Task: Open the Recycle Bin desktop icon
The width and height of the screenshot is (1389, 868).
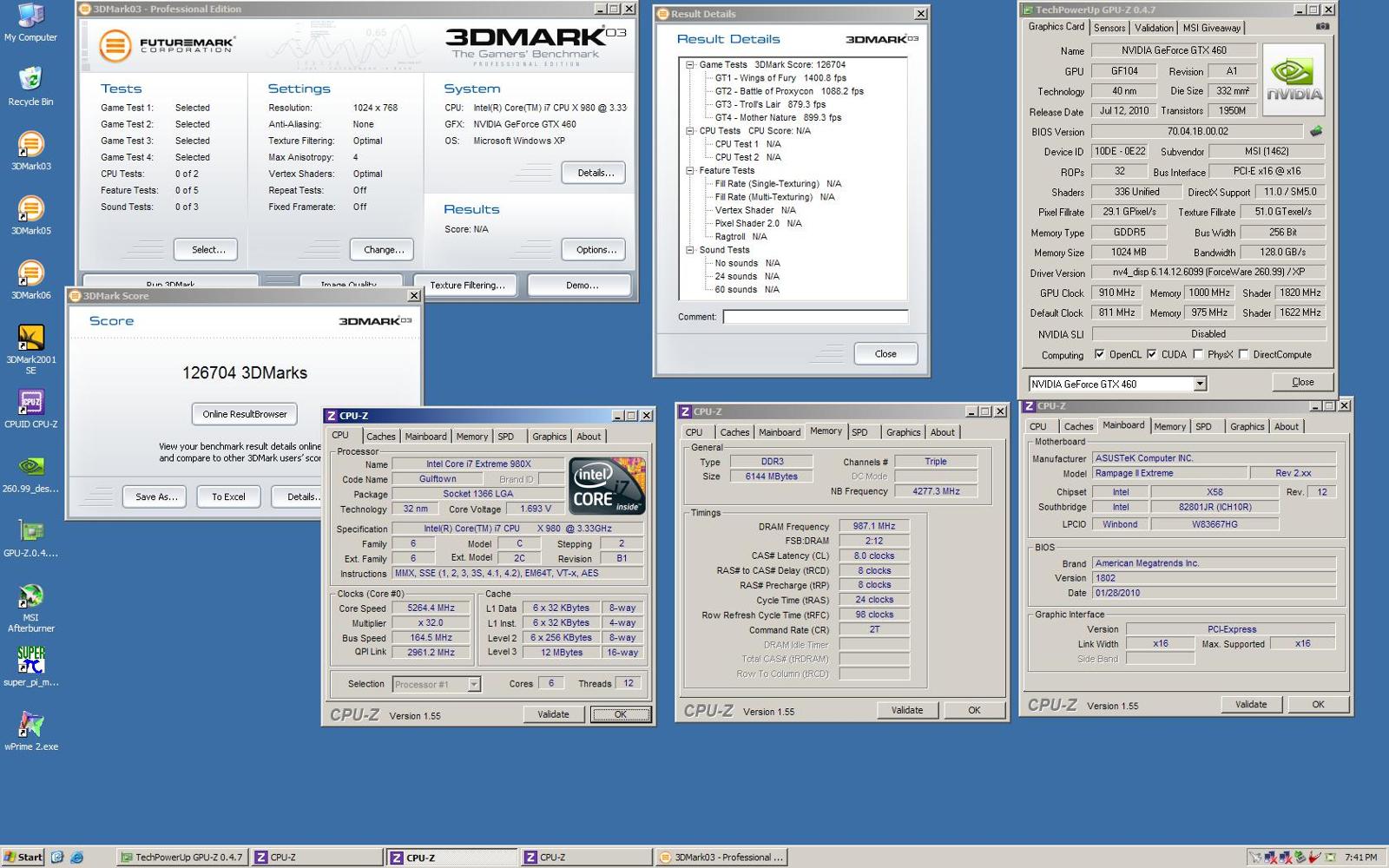Action: [30, 86]
